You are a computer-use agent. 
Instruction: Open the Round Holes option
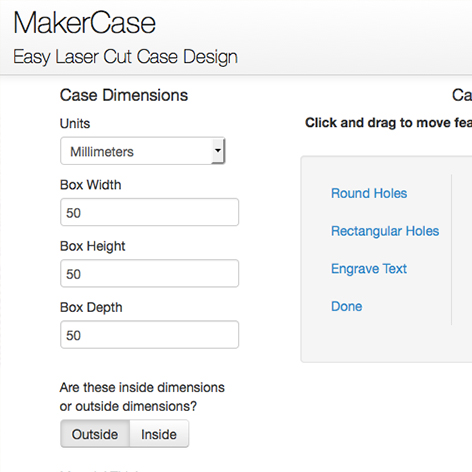tap(369, 193)
